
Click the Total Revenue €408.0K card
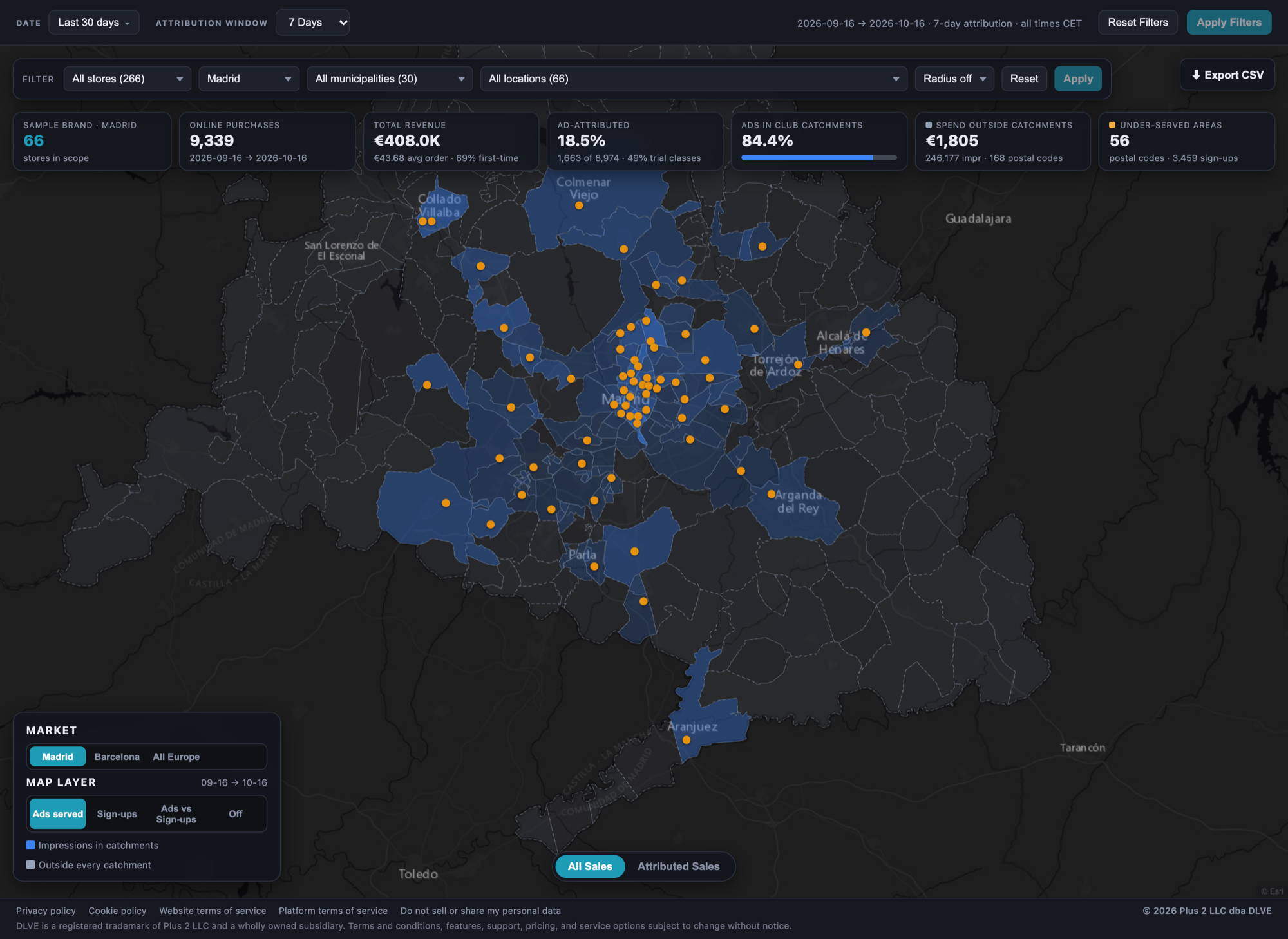pos(451,142)
